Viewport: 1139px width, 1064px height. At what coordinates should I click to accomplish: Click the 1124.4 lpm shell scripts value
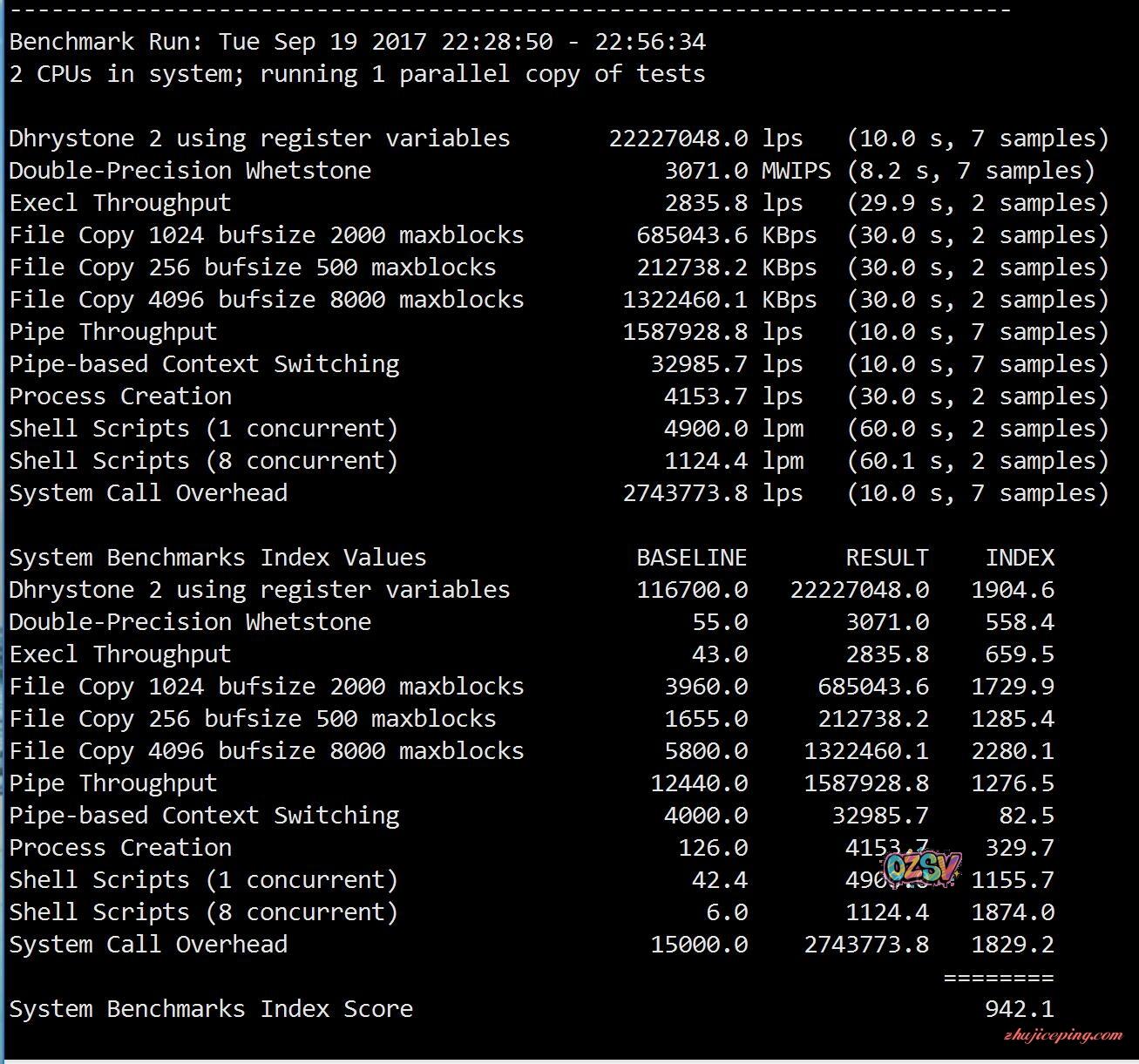point(706,461)
